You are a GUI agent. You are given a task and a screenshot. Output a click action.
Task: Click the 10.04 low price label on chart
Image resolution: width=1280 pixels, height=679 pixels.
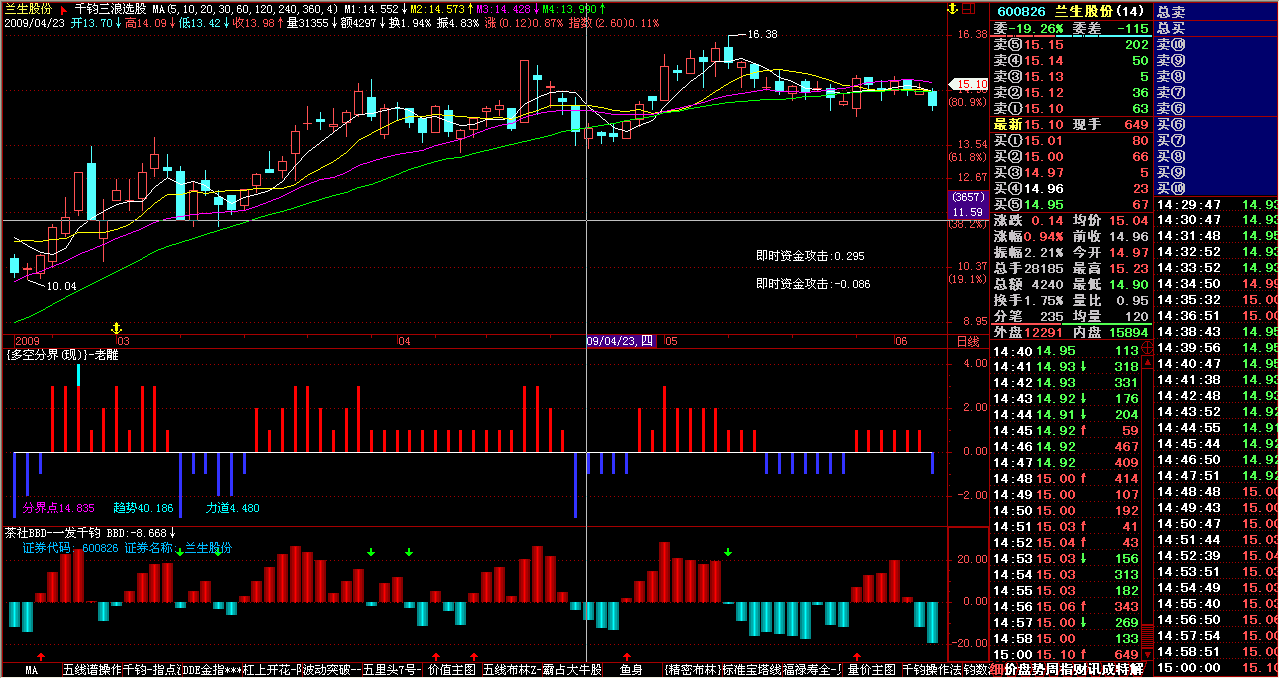pyautogui.click(x=62, y=286)
